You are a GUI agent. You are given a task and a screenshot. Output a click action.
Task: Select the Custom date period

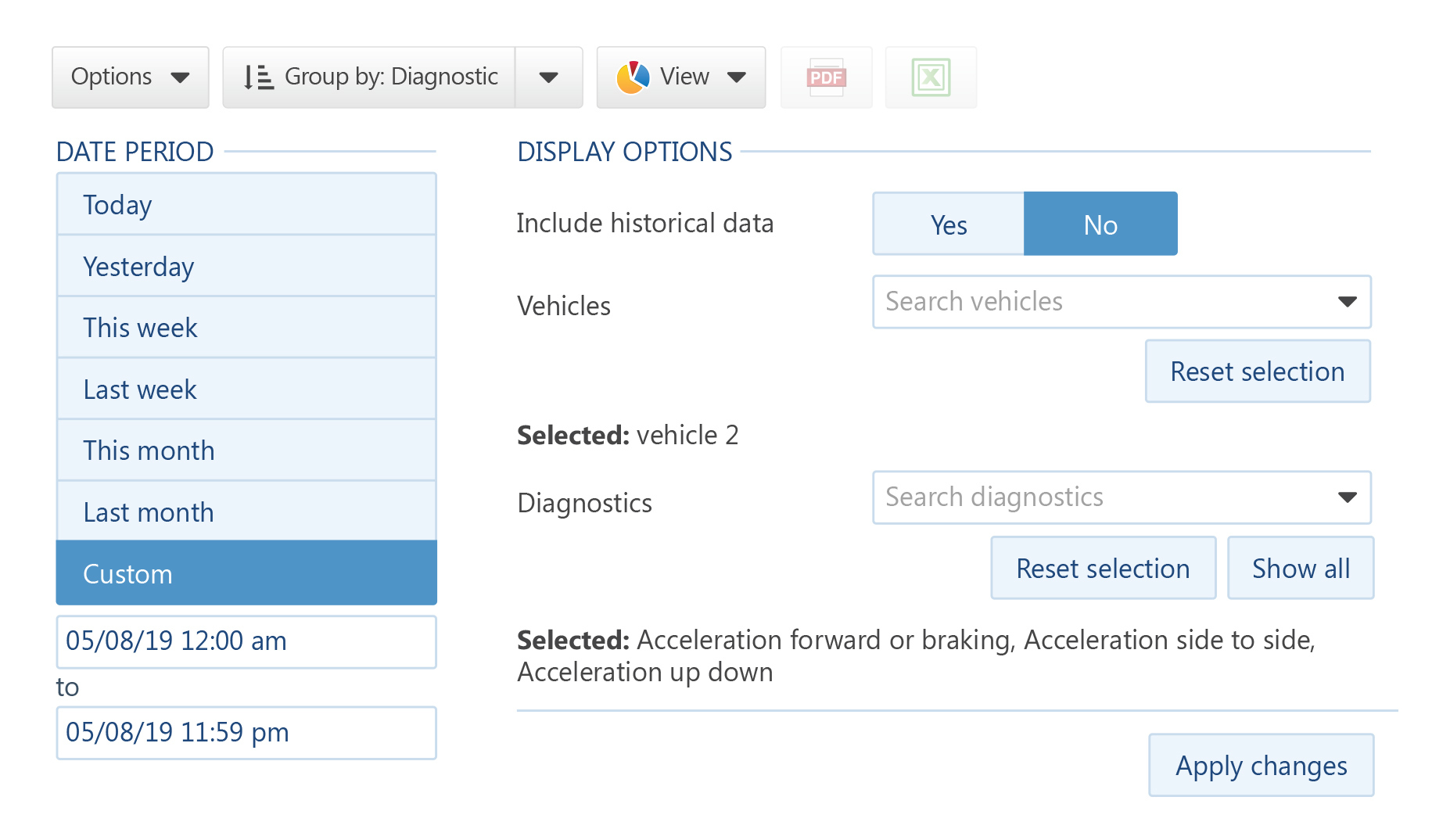point(246,573)
